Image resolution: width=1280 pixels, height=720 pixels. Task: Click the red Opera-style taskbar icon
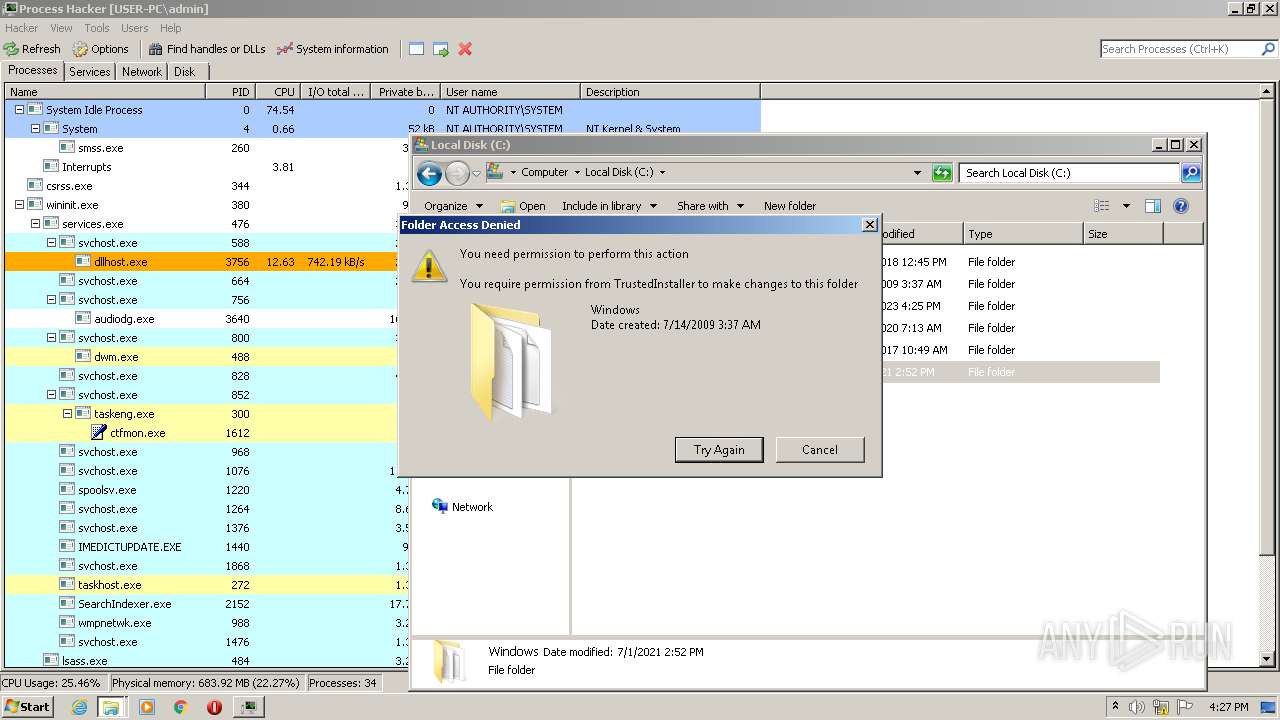214,707
